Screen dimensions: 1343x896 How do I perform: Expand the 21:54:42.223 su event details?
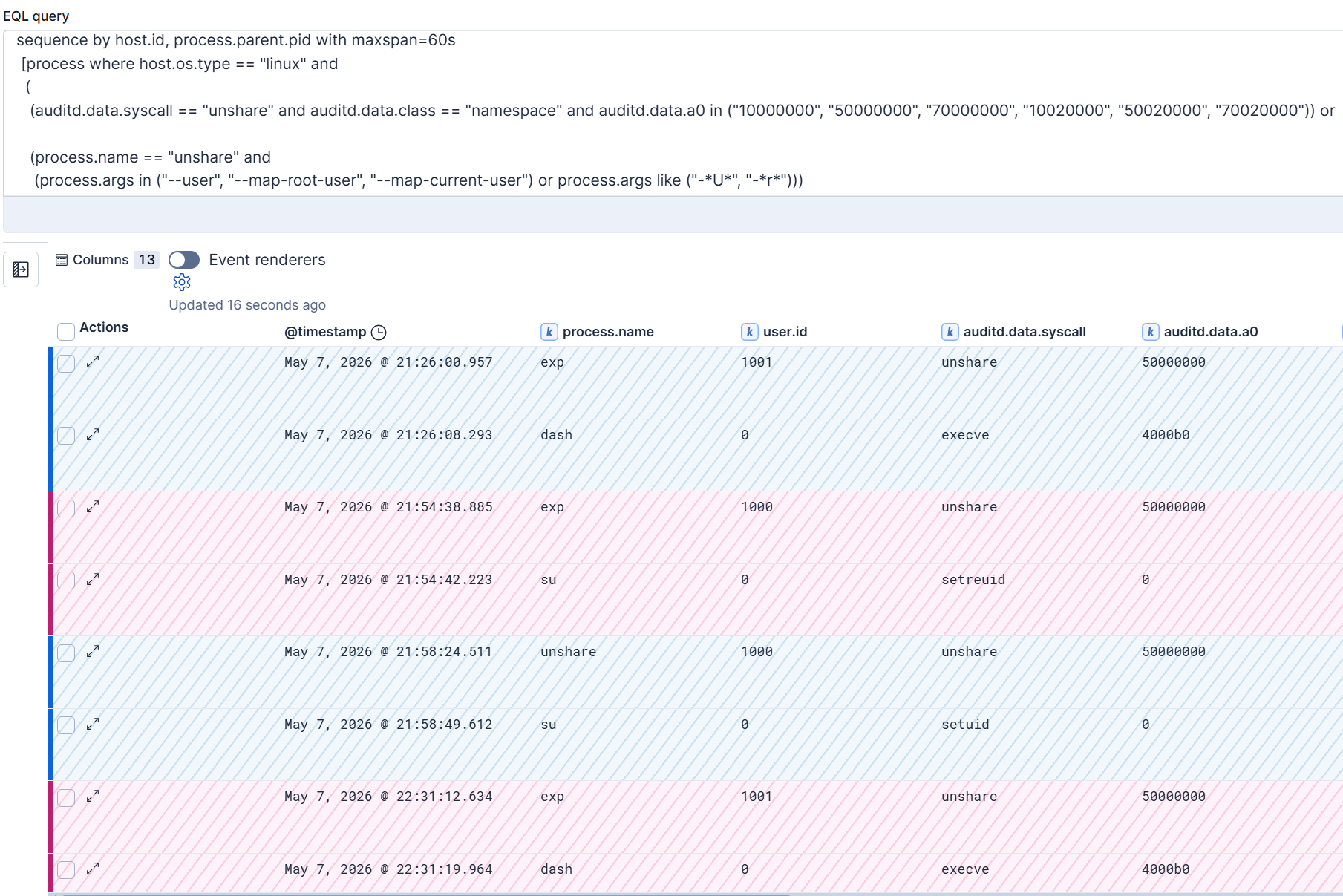[93, 580]
